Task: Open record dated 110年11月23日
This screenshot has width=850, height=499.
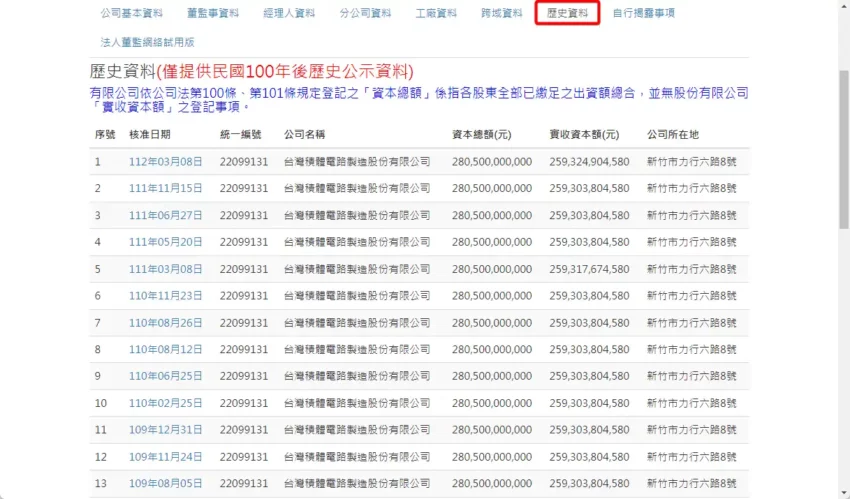Action: pos(165,295)
